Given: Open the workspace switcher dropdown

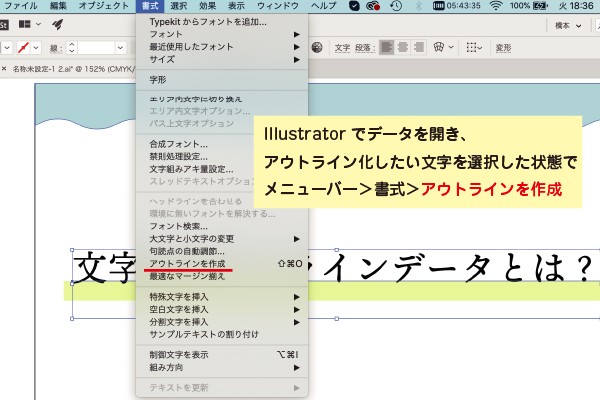Looking at the screenshot, I should click(568, 26).
